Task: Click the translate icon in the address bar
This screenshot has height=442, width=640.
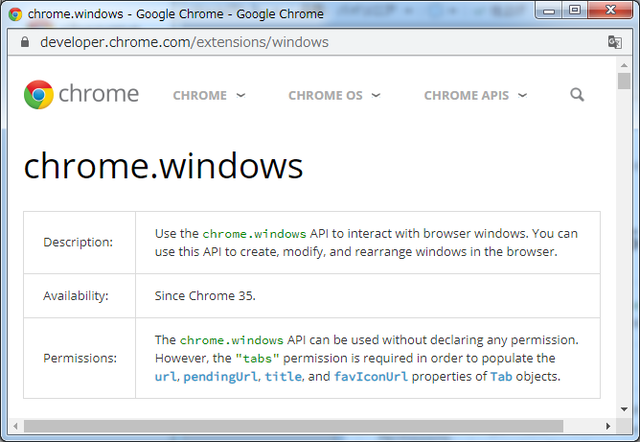Action: (x=615, y=42)
